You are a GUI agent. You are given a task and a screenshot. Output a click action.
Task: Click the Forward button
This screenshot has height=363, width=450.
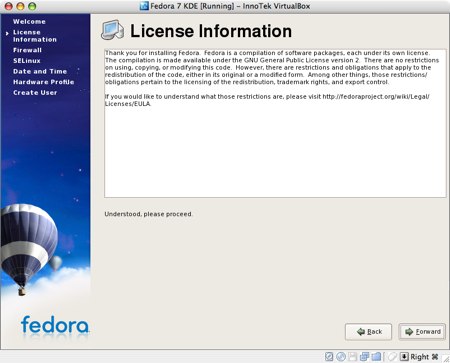(x=422, y=332)
